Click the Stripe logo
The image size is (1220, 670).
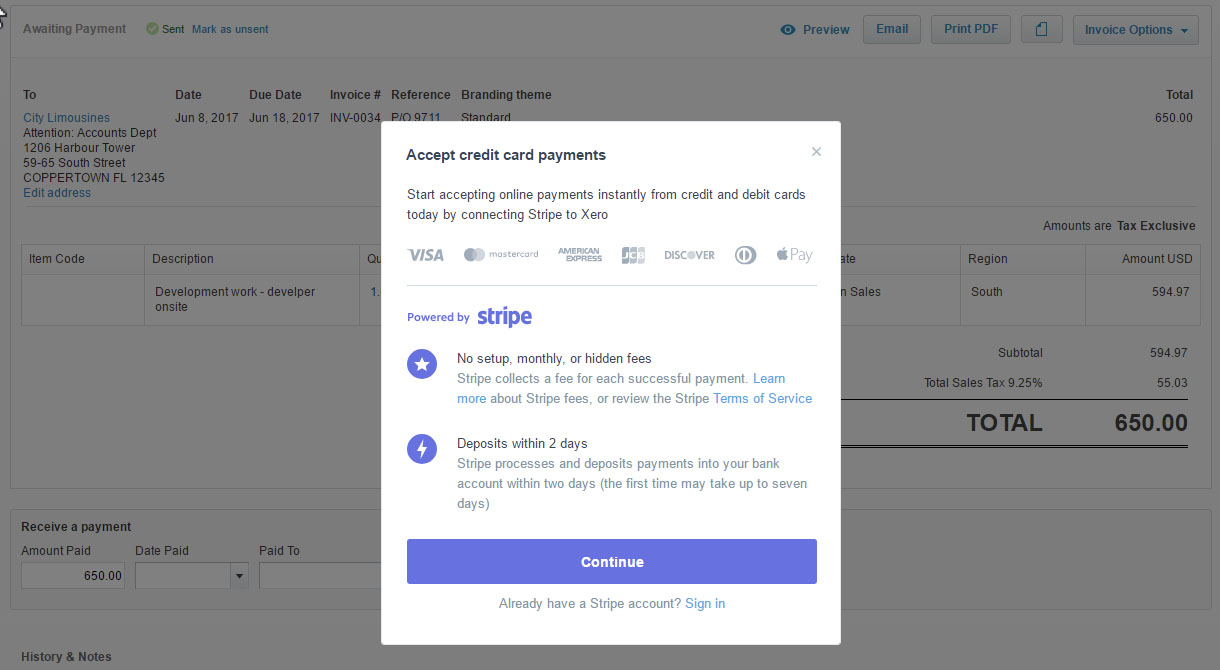tap(504, 317)
